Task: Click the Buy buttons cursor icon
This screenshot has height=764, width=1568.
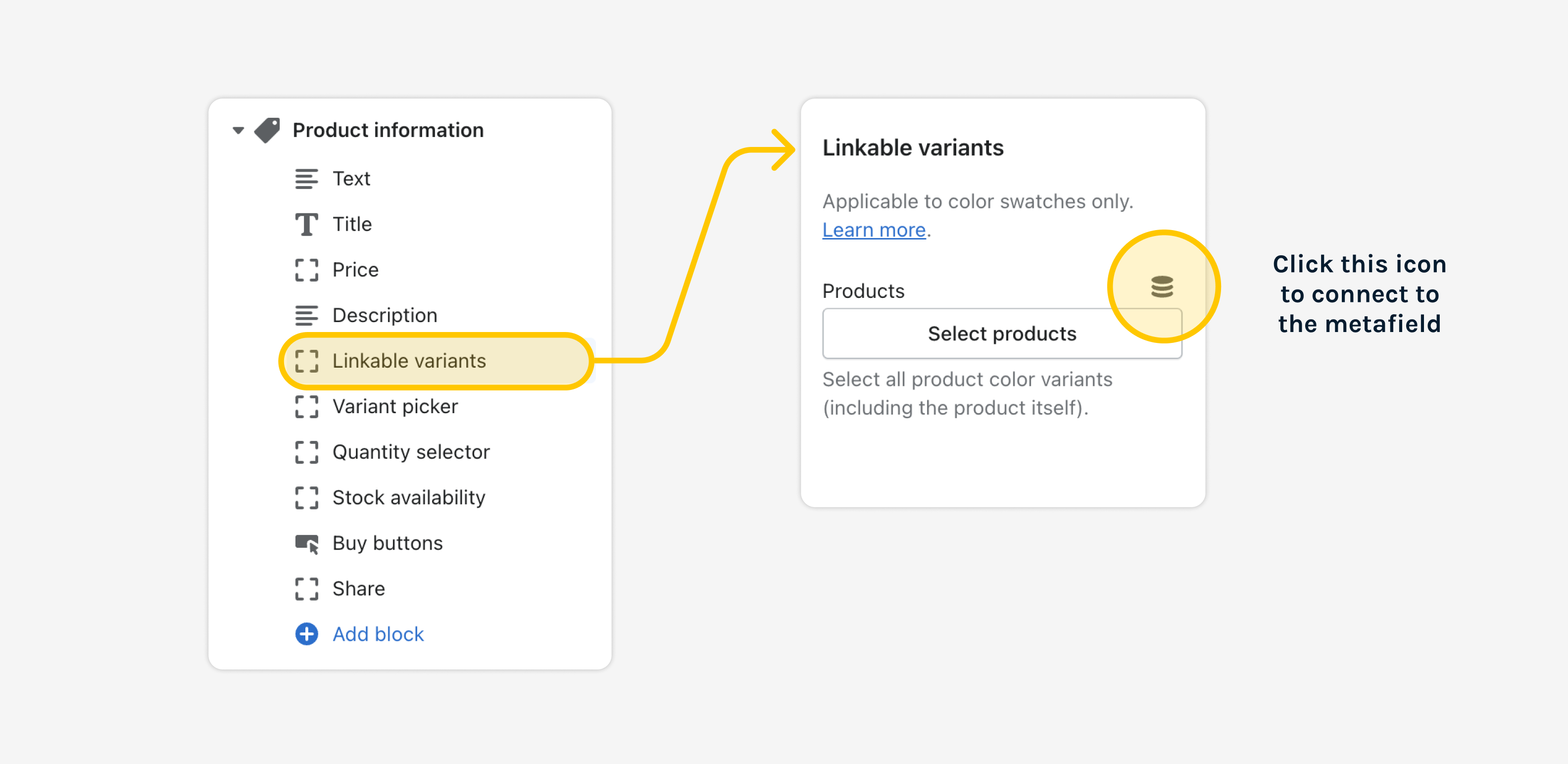Action: pyautogui.click(x=306, y=543)
